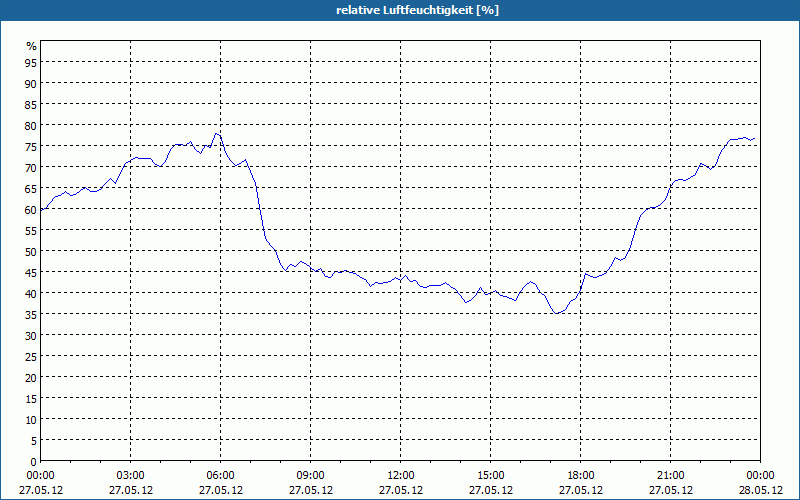This screenshot has width=800, height=500.
Task: Click the y-axis value 70
Action: pos(31,167)
